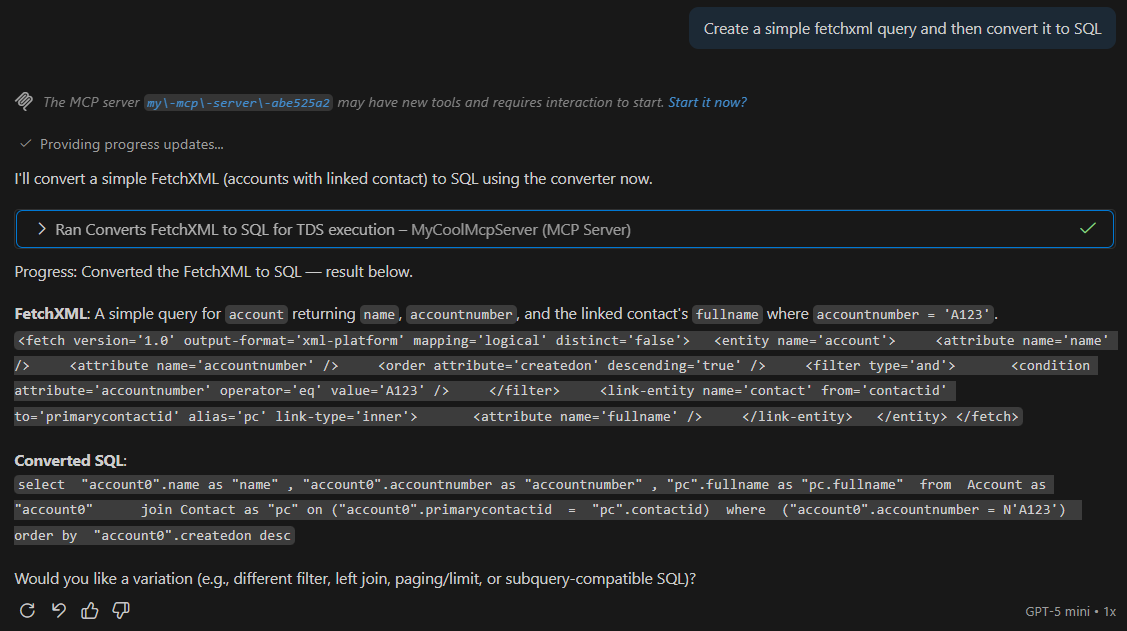Expand the Ran Converts FetchXML tool call chevron
This screenshot has width=1127, height=631.
(x=42, y=229)
